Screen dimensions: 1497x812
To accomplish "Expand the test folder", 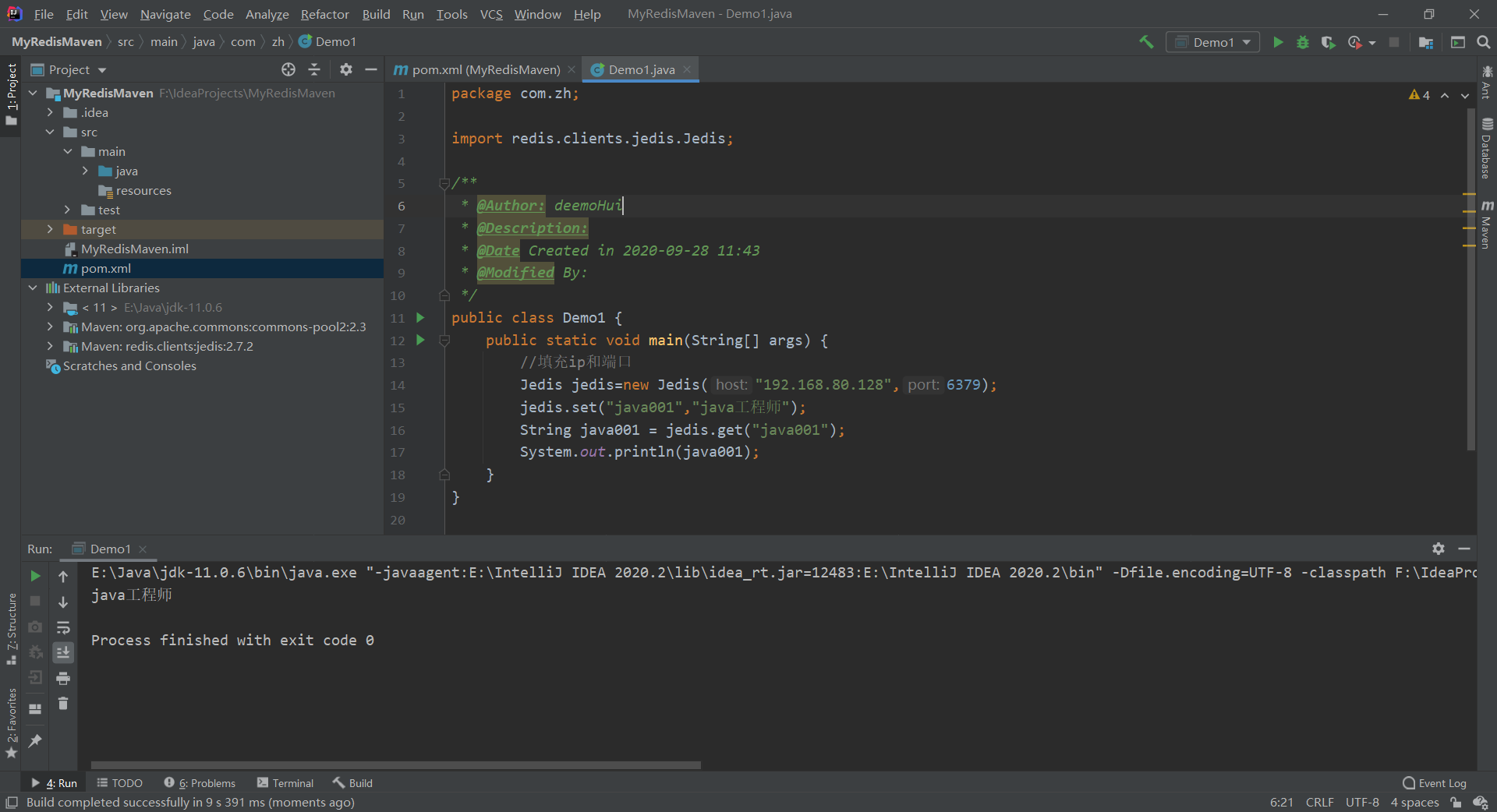I will (x=68, y=210).
